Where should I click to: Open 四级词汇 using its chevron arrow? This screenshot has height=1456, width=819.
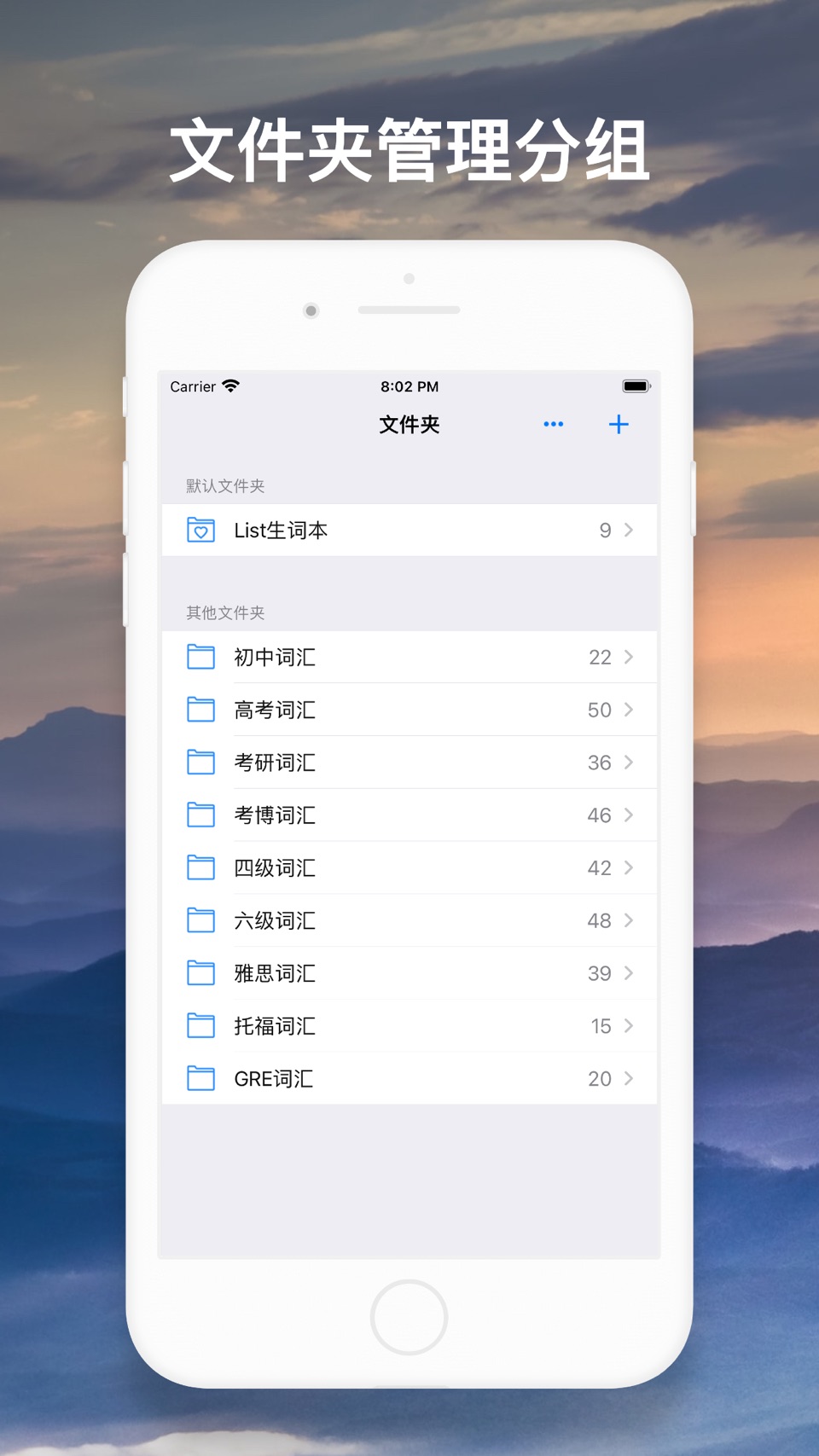[629, 867]
